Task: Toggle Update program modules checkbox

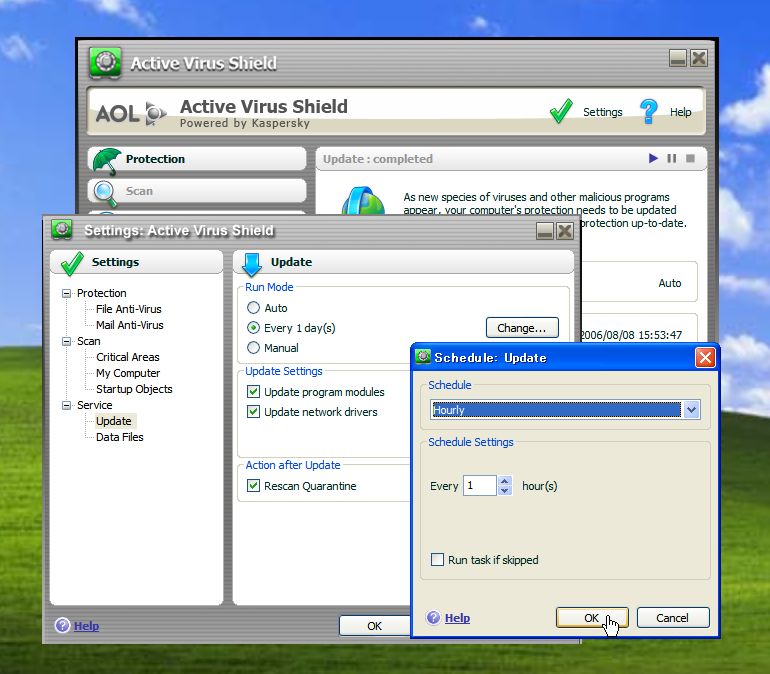Action: click(253, 391)
